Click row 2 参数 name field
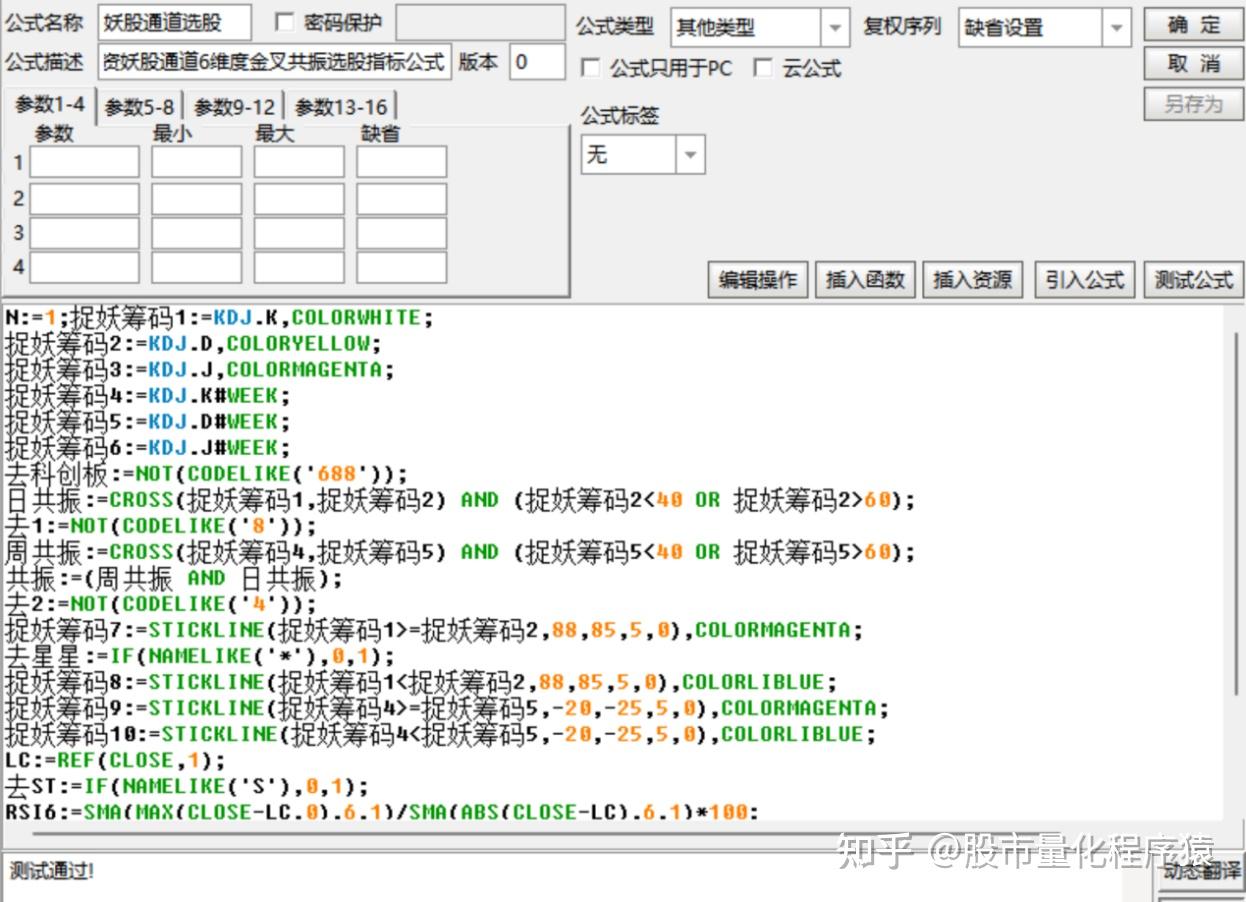Screen dimensions: 1246x902 coord(85,199)
